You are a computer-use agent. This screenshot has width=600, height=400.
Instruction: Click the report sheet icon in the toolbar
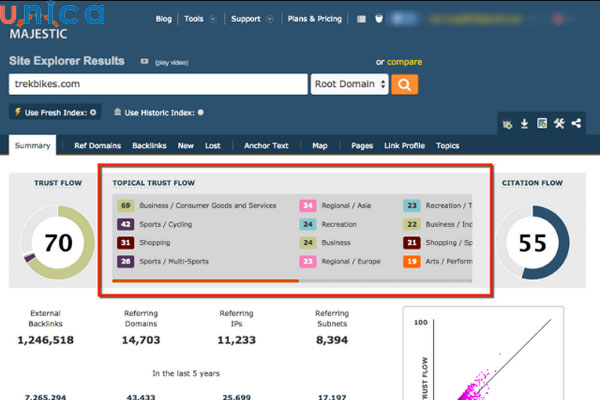tap(542, 123)
